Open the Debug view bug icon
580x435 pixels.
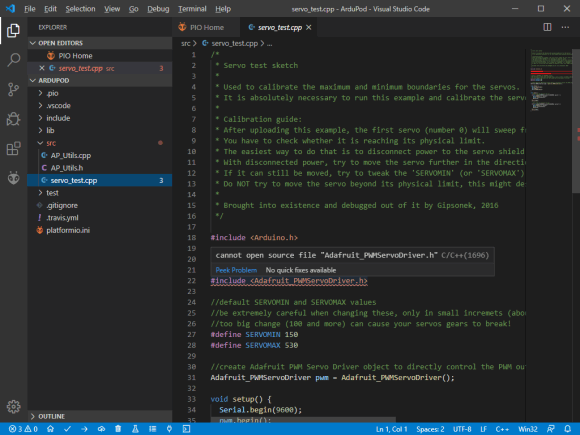tap(13, 119)
